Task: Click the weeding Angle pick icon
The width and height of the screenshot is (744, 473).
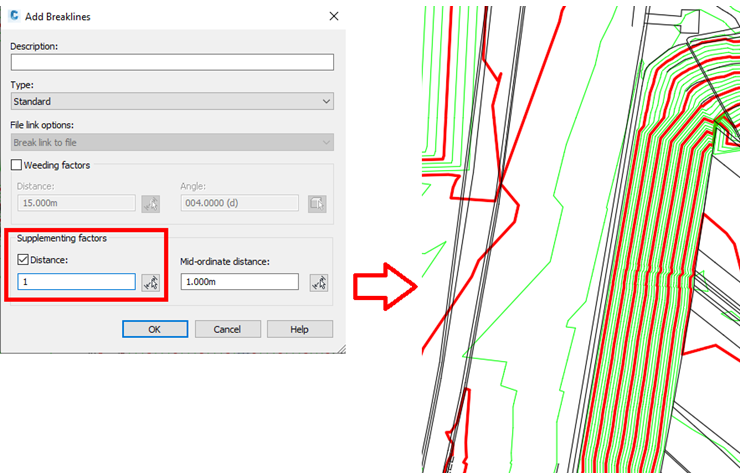Action: click(317, 204)
